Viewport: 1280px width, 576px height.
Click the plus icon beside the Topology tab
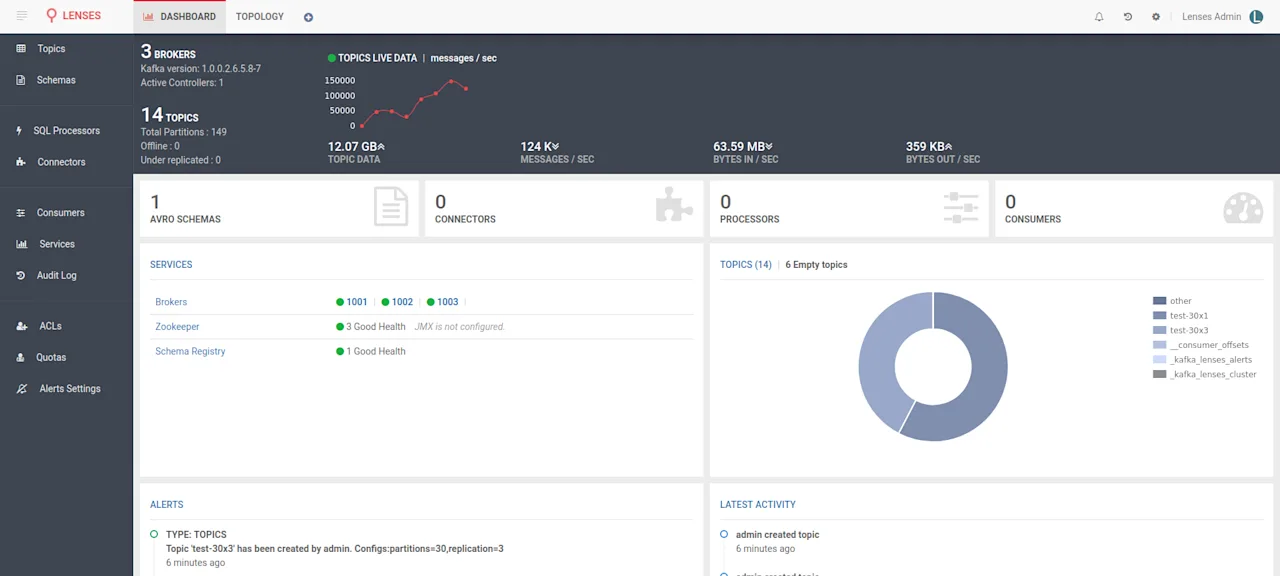(x=308, y=17)
